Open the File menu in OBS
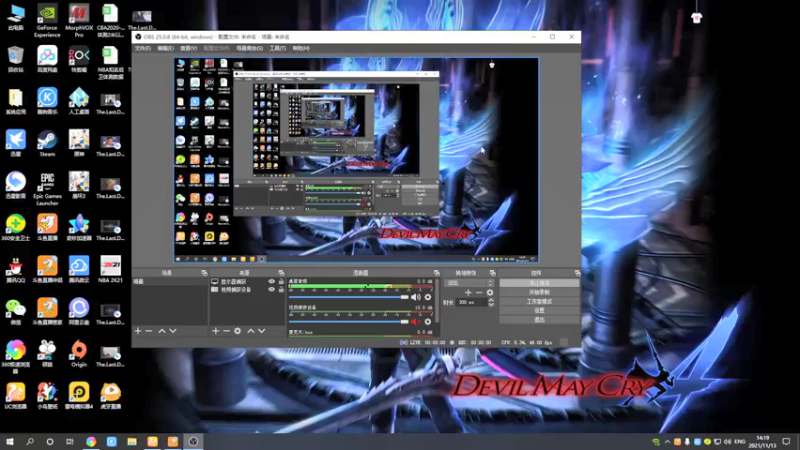Viewport: 800px width, 450px height. (143, 48)
